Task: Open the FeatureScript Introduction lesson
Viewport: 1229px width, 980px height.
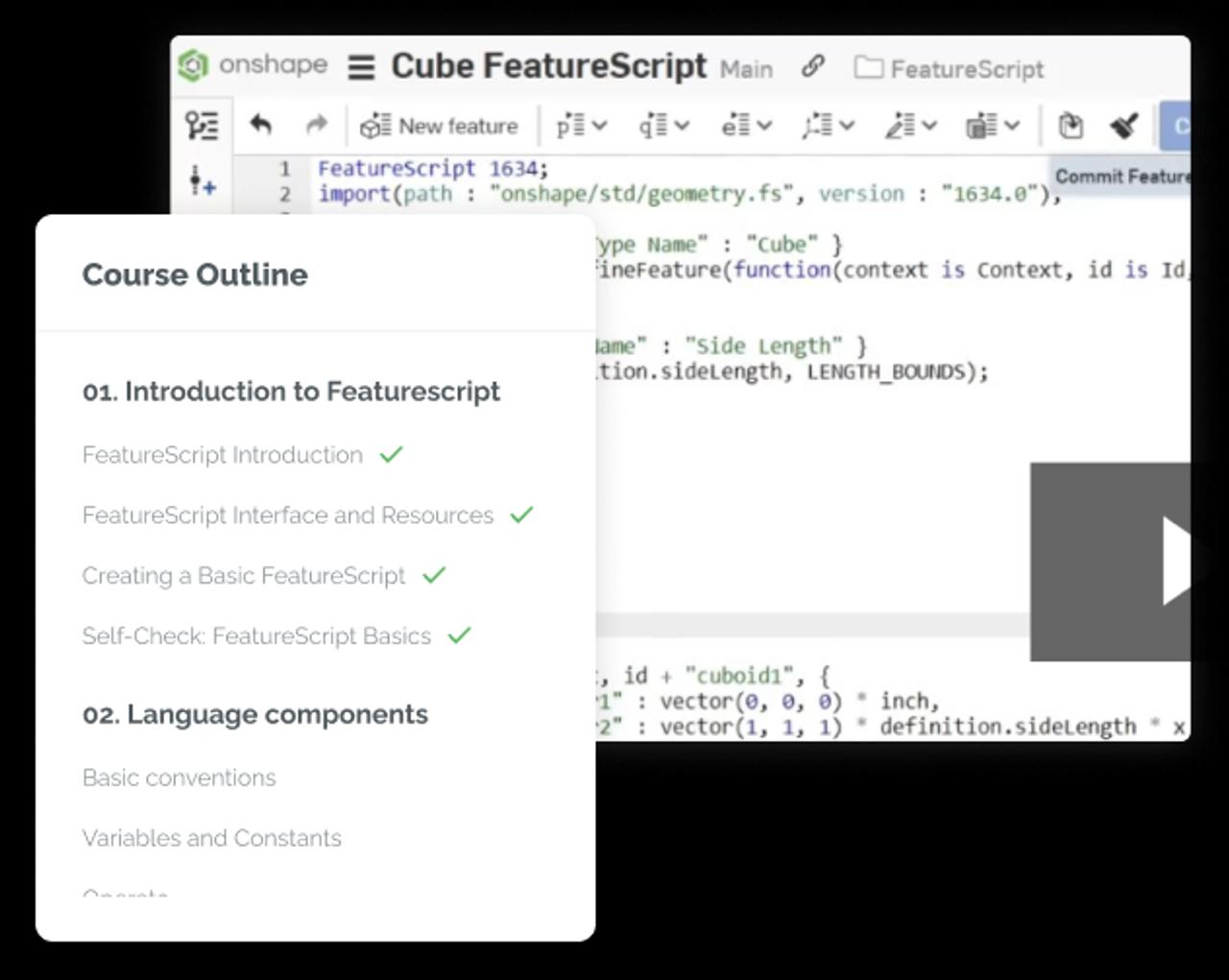Action: [x=223, y=455]
